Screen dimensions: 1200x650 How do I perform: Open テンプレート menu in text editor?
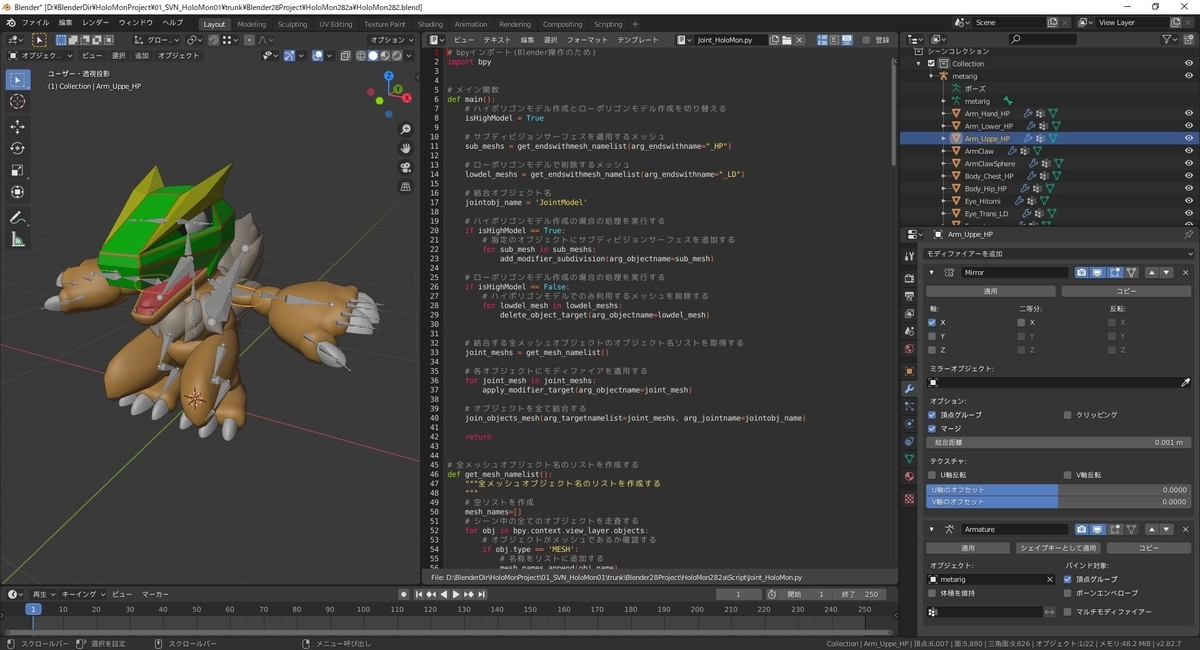click(x=638, y=40)
